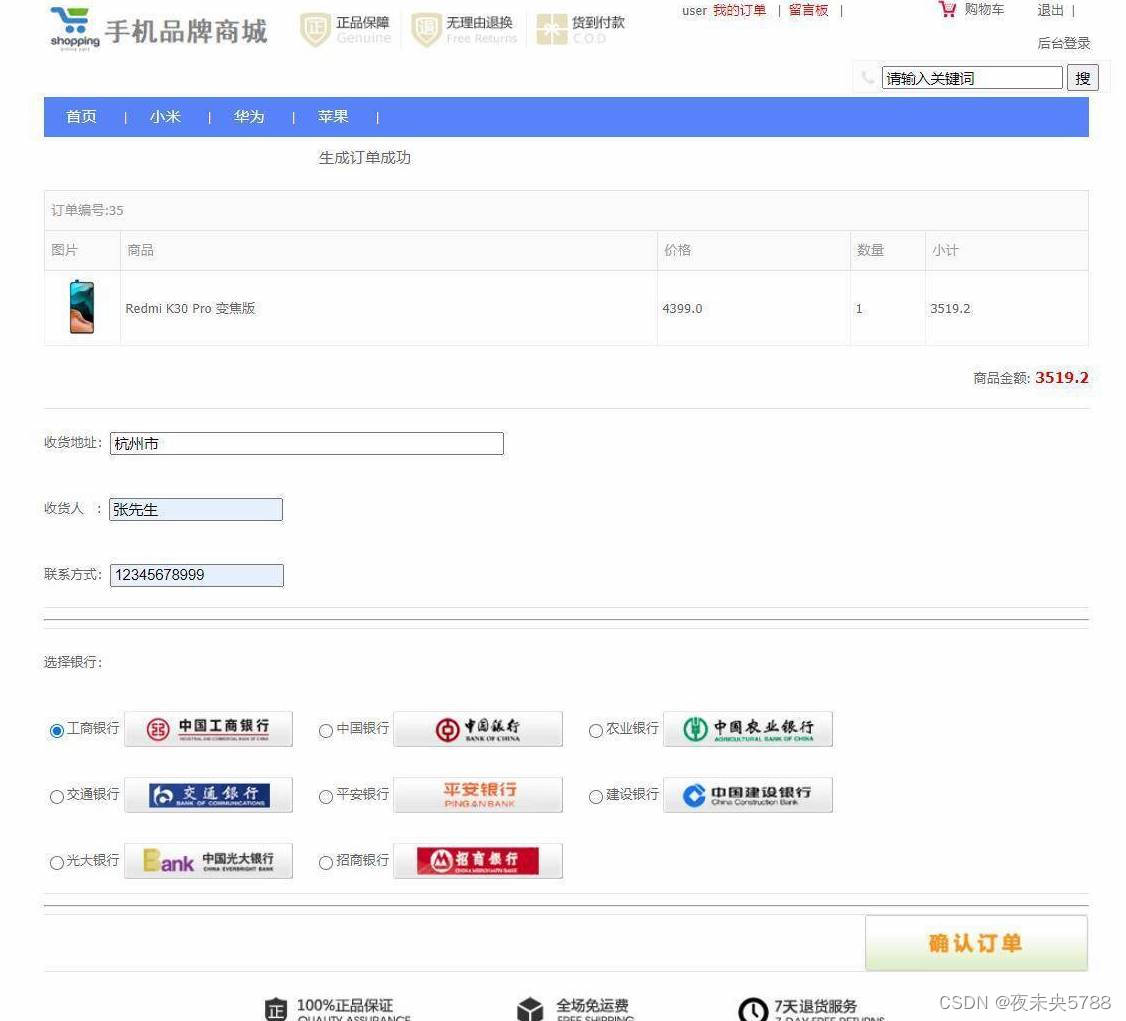Screen dimensions: 1126x1021
Task: Click the shopping cart logo icon
Action: [74, 29]
